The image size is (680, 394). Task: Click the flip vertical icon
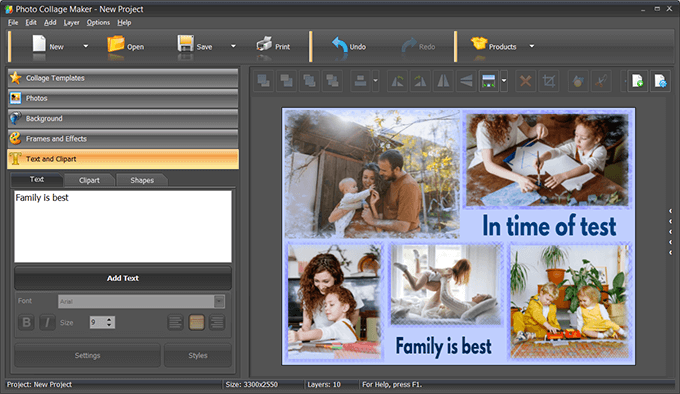[x=466, y=81]
